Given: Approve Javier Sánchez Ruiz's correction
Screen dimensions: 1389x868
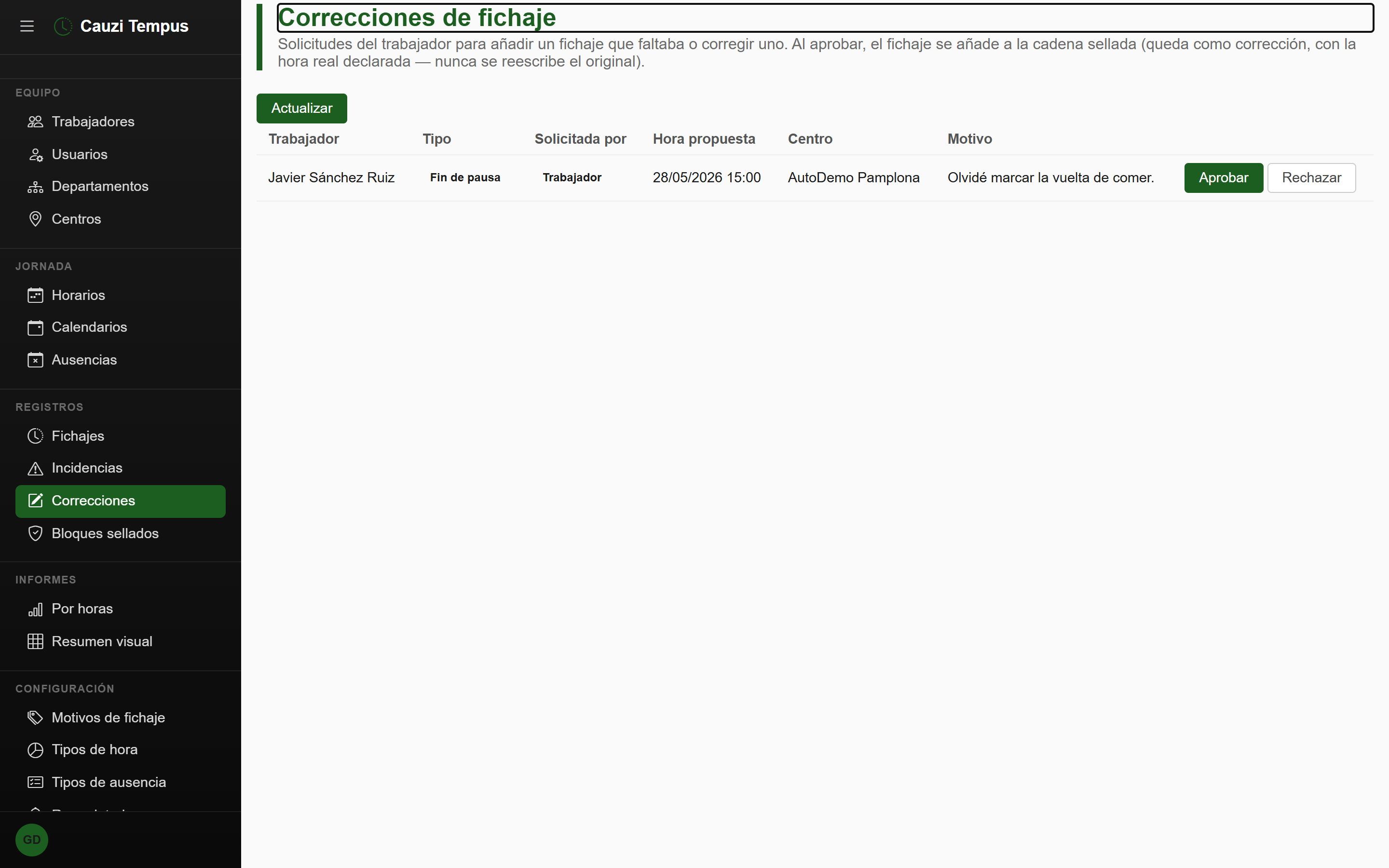Looking at the screenshot, I should 1223,178.
